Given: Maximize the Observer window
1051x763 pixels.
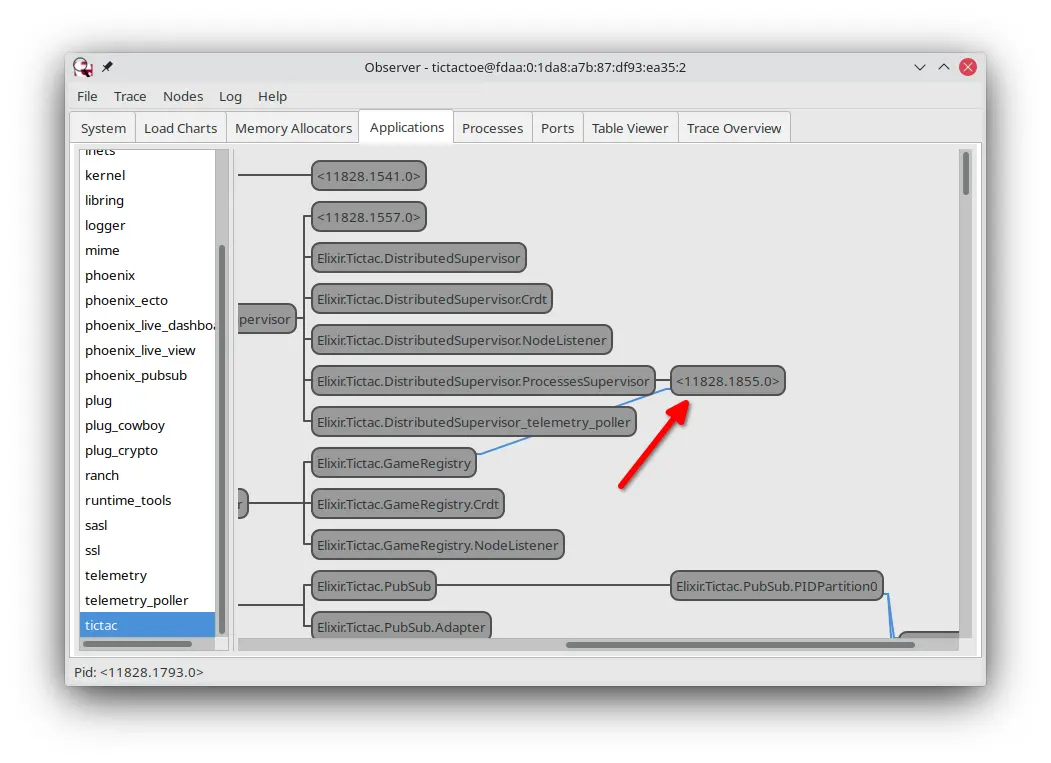Looking at the screenshot, I should tap(943, 67).
